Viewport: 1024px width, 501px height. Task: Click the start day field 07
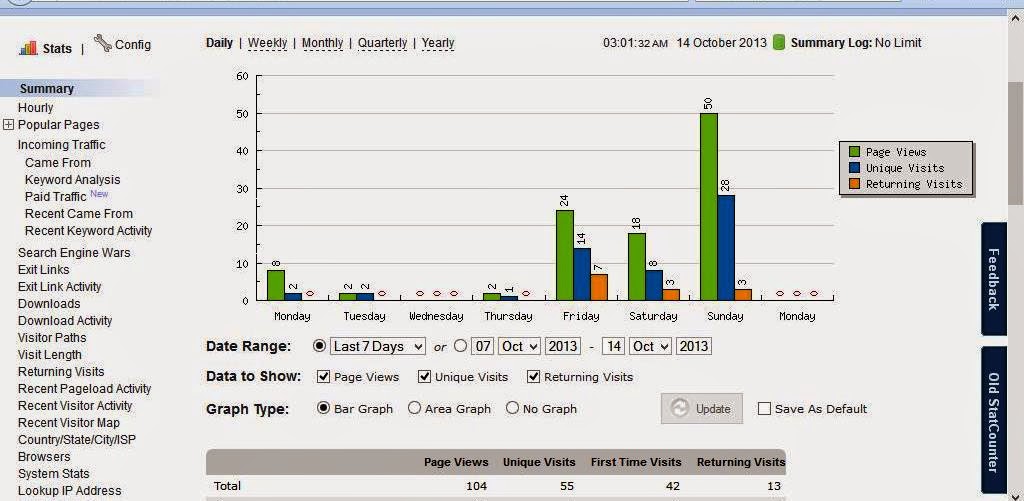[483, 346]
